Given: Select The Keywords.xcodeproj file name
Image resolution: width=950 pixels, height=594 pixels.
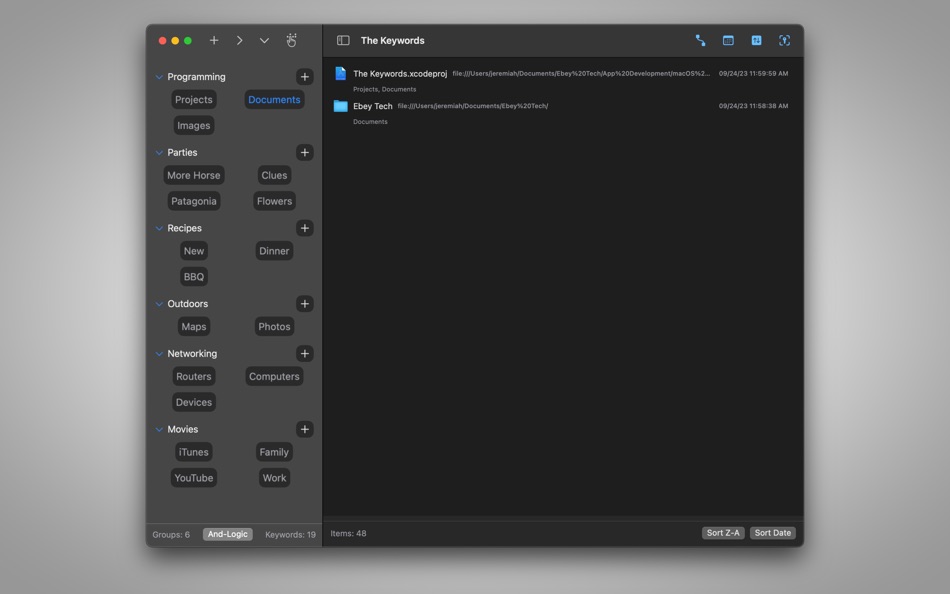Looking at the screenshot, I should pyautogui.click(x=400, y=74).
